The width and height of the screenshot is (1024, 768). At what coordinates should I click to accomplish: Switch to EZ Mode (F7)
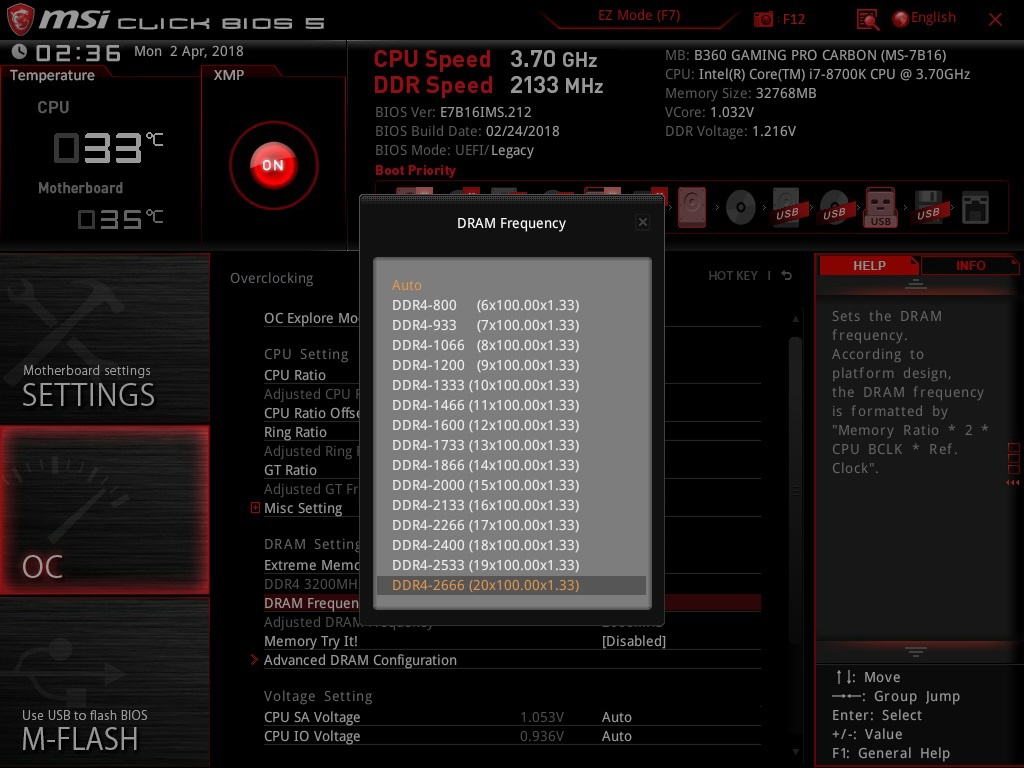click(x=639, y=16)
